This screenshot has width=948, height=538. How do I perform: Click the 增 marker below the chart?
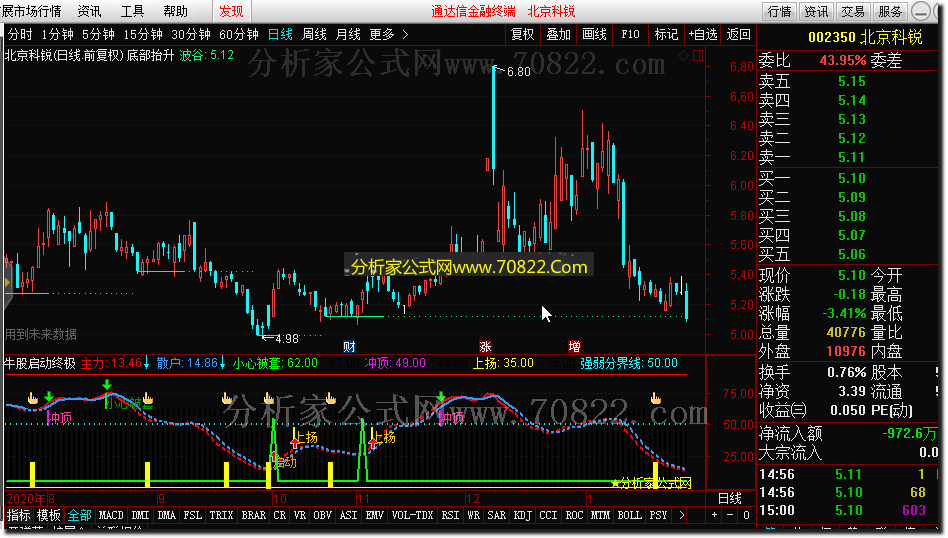[574, 346]
